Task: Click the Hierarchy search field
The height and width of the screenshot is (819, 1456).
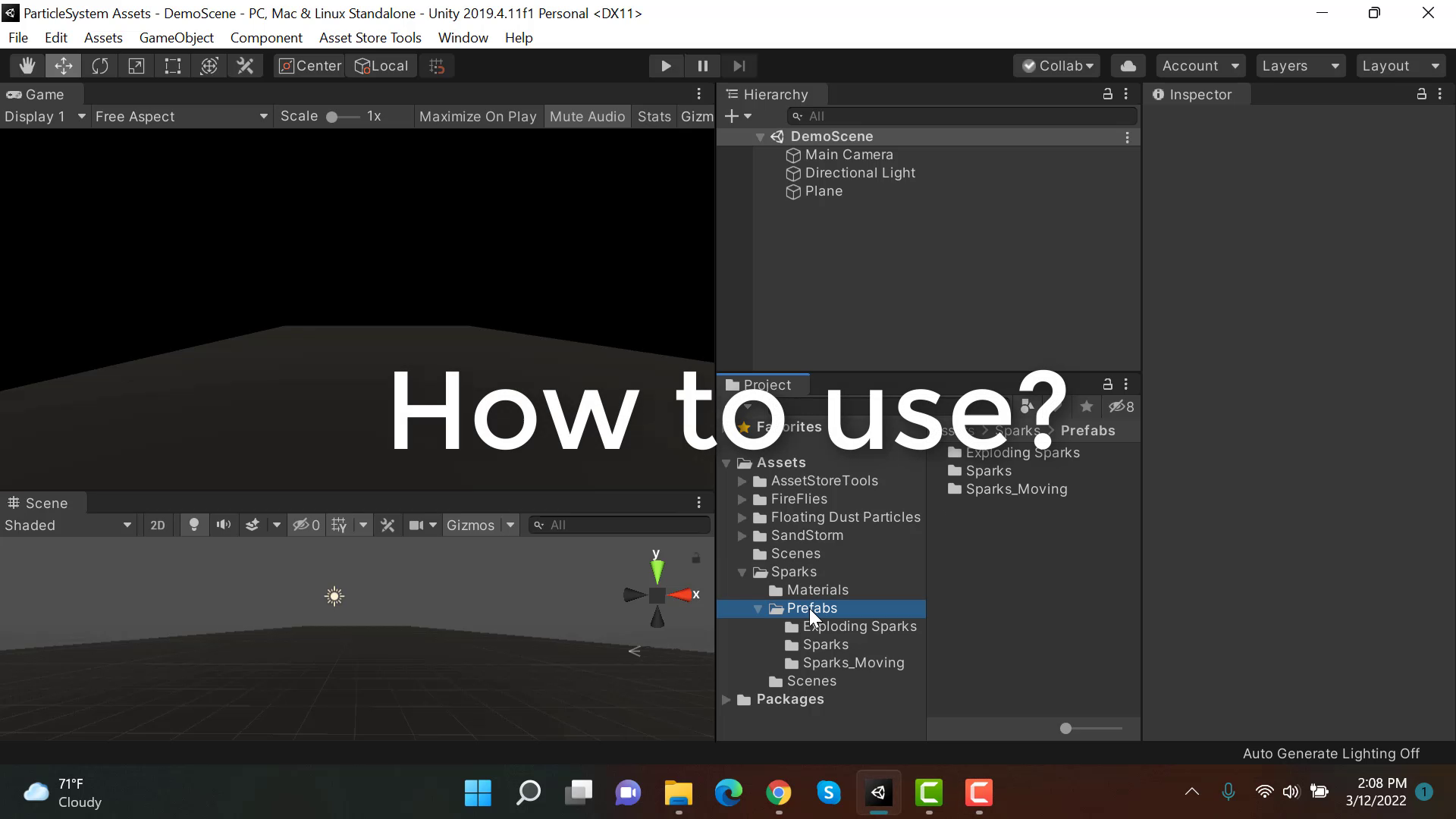Action: (x=962, y=116)
